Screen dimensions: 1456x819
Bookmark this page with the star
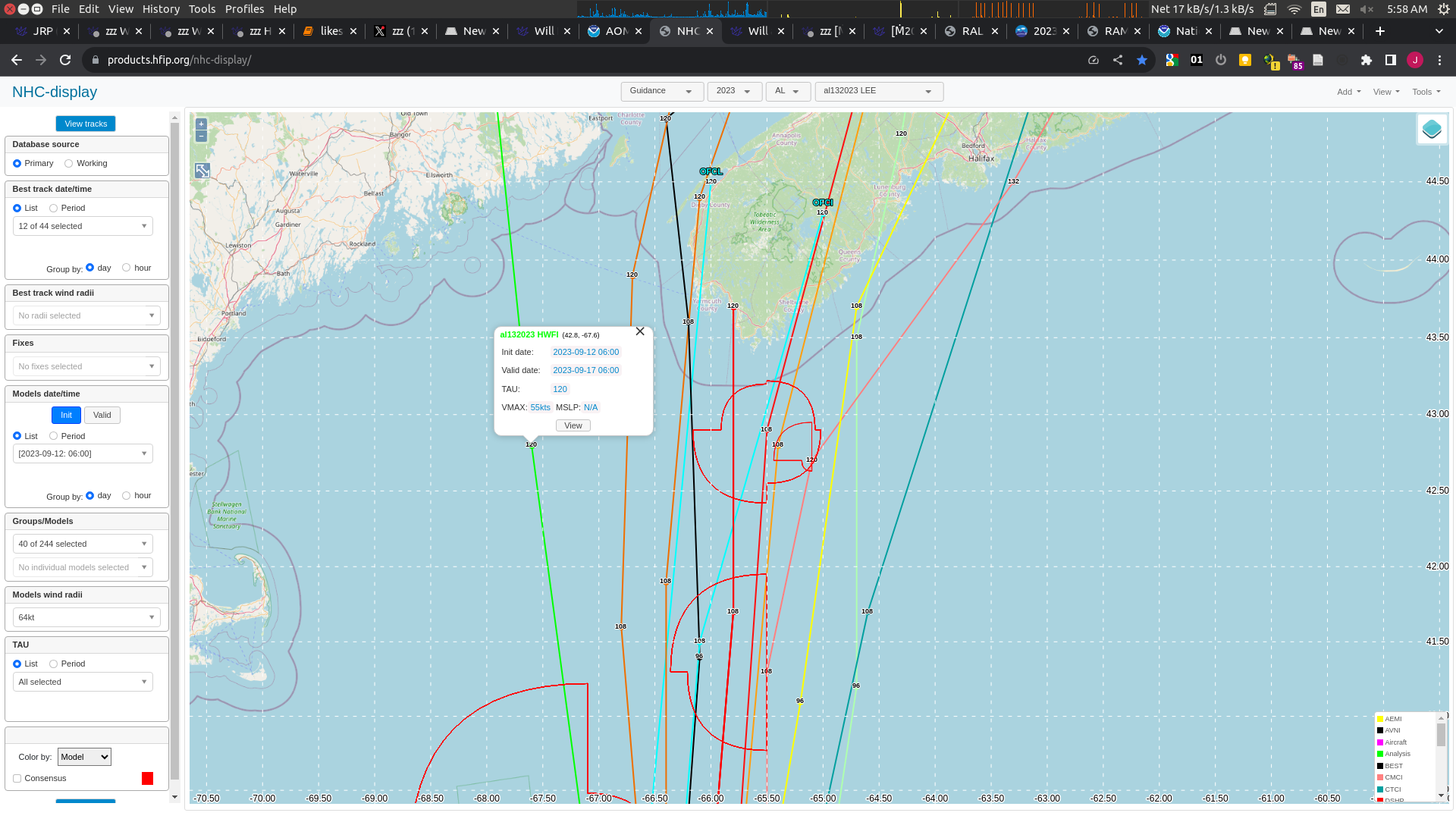coord(1142,60)
